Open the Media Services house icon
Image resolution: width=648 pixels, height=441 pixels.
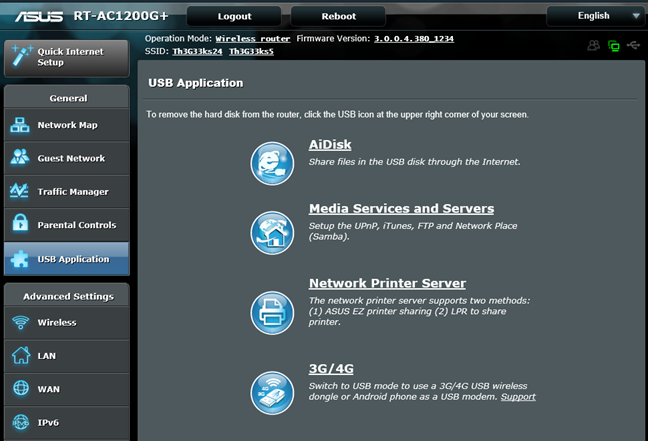click(272, 233)
